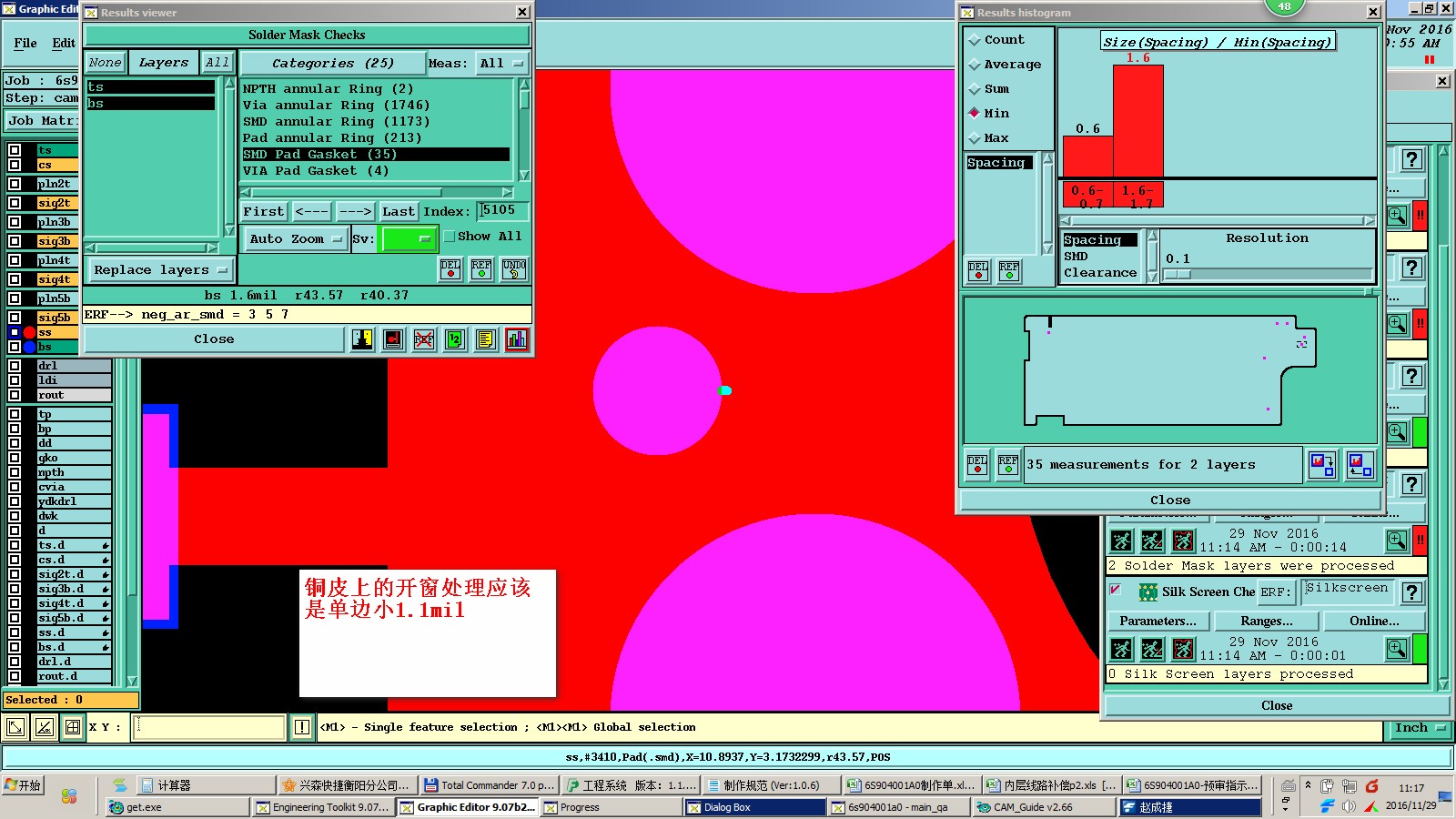Open histogram icon beside Results viewer Close
Screen dimensions: 1456x819
point(517,339)
